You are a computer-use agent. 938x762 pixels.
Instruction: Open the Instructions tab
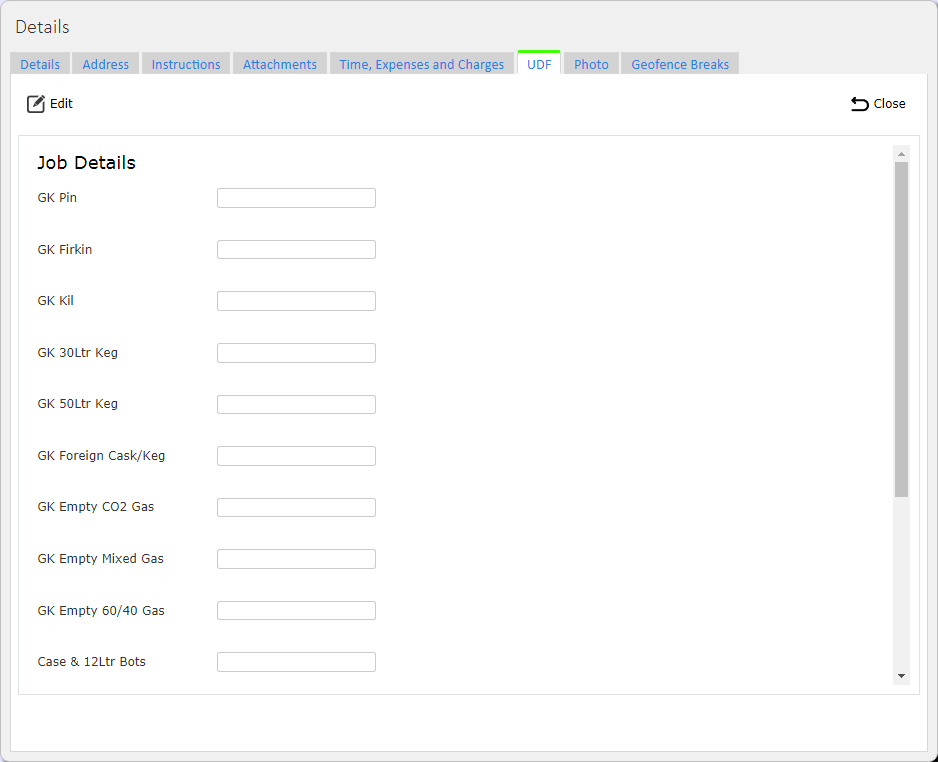pos(186,64)
